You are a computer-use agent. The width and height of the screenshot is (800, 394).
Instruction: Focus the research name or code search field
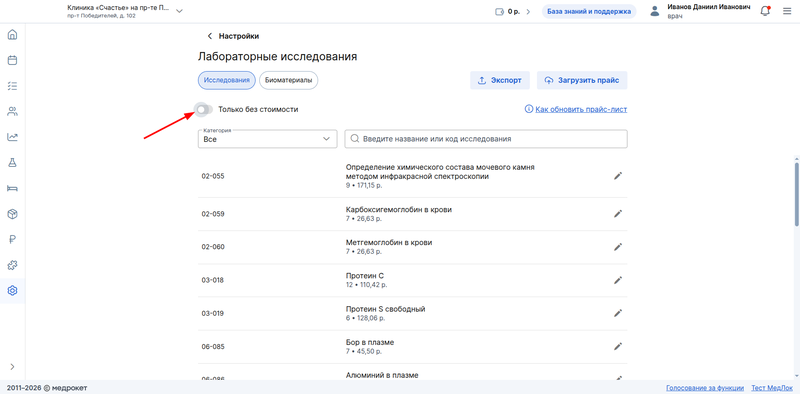coord(486,139)
